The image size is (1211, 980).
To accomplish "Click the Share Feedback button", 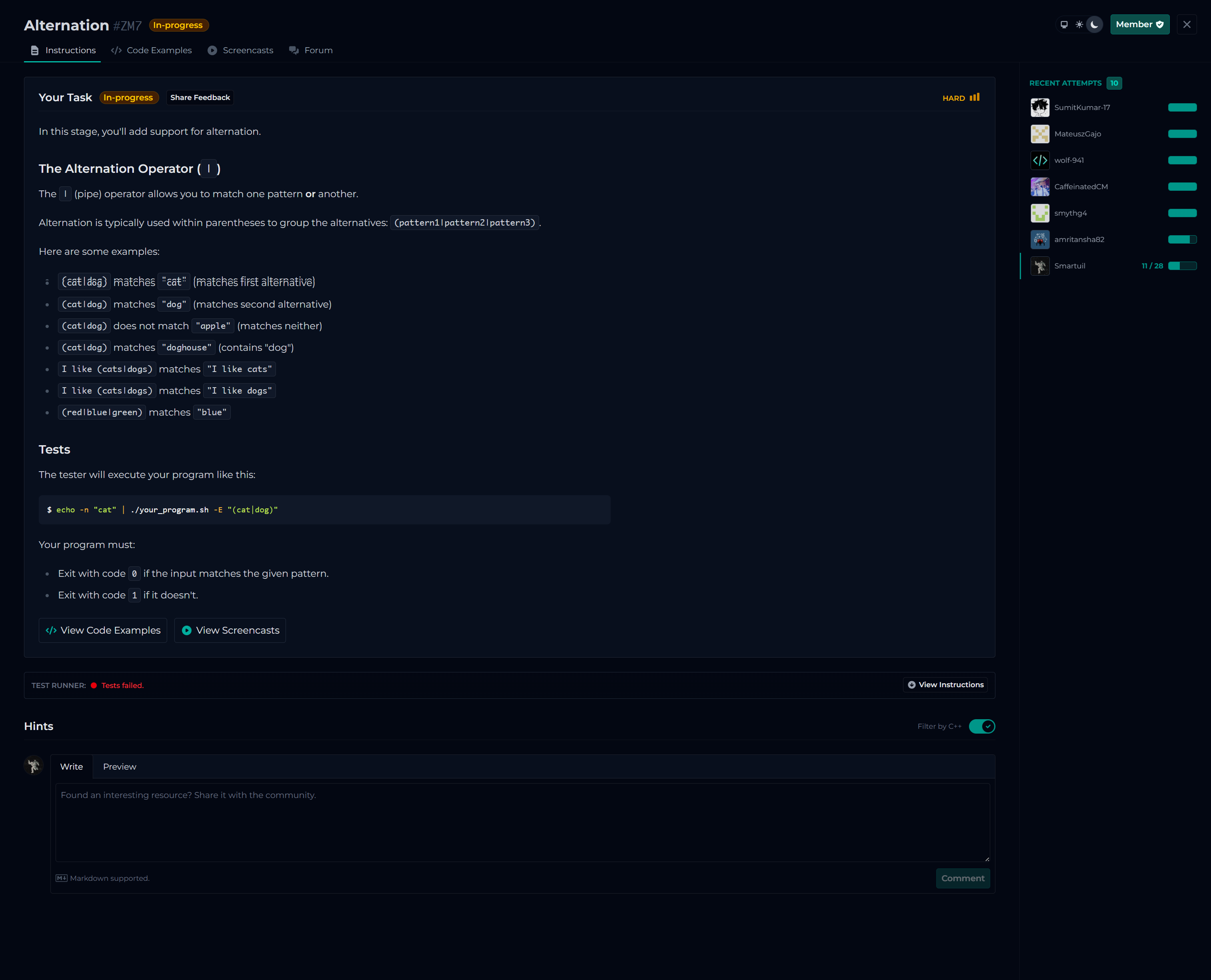I will click(200, 98).
